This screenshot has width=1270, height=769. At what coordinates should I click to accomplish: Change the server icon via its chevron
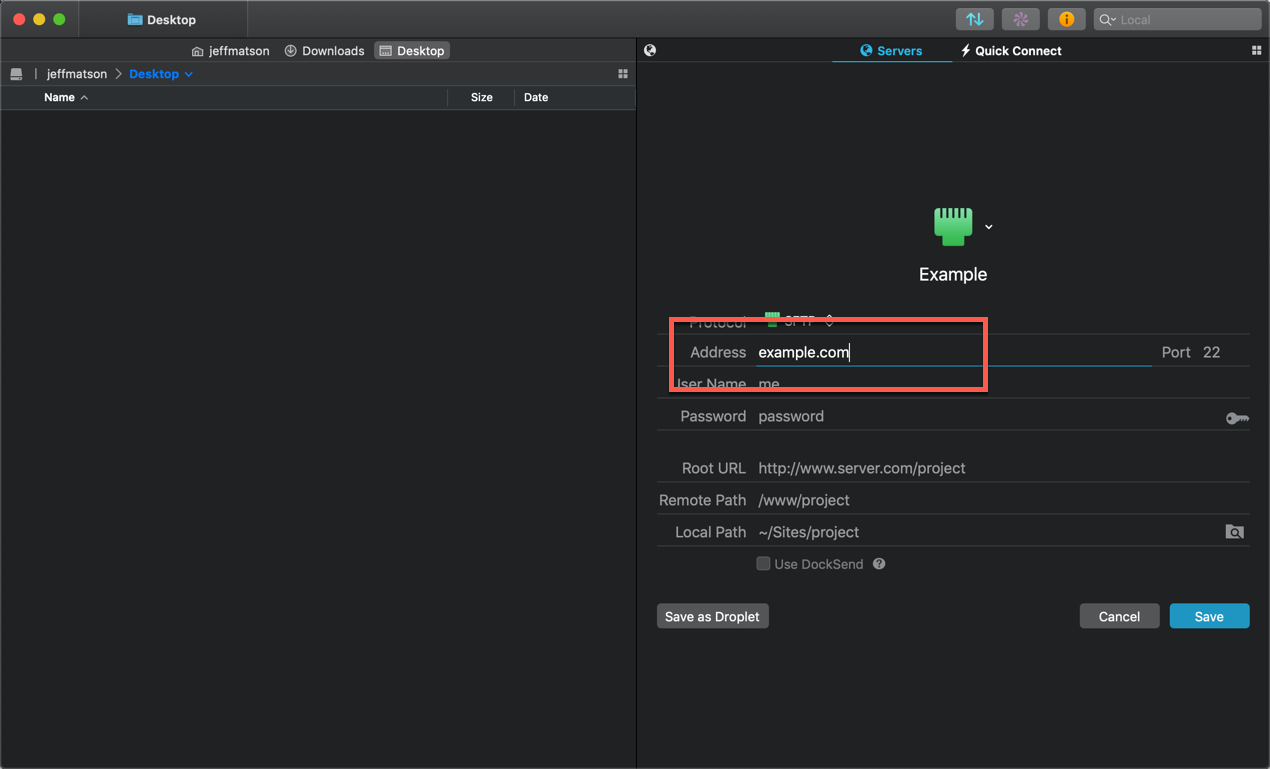[x=988, y=227]
